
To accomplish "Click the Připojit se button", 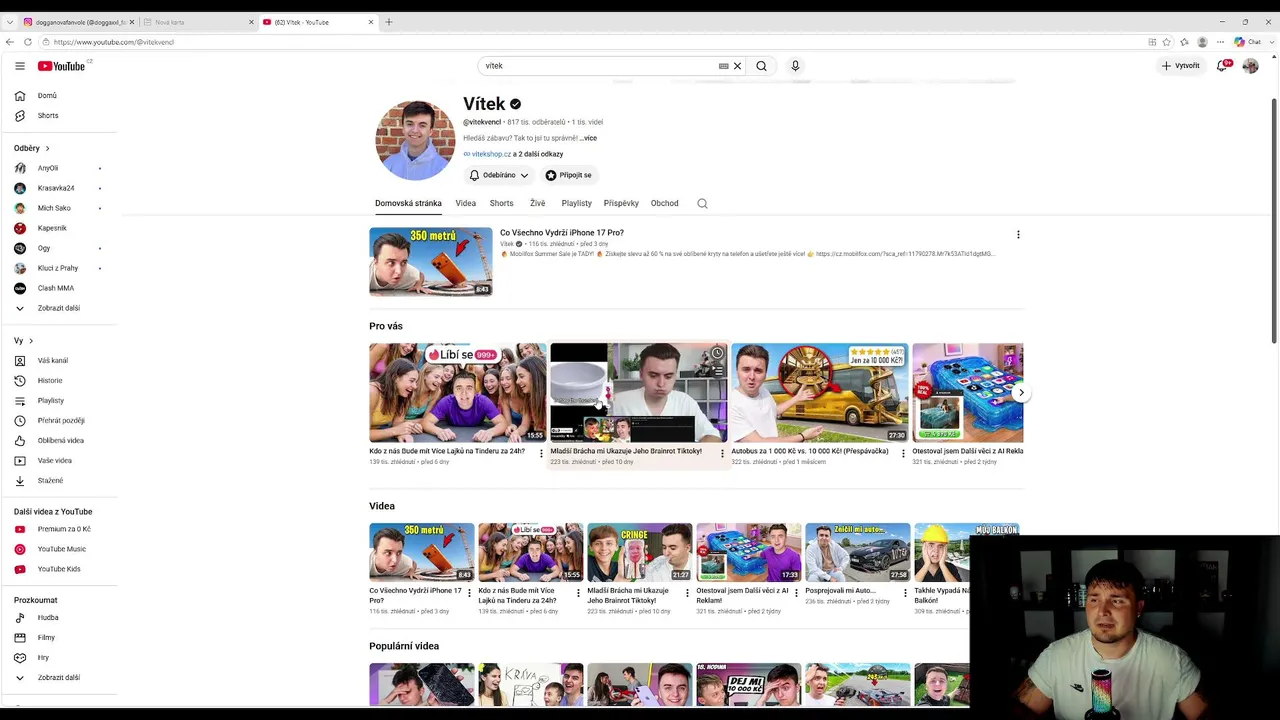I will click(x=569, y=175).
